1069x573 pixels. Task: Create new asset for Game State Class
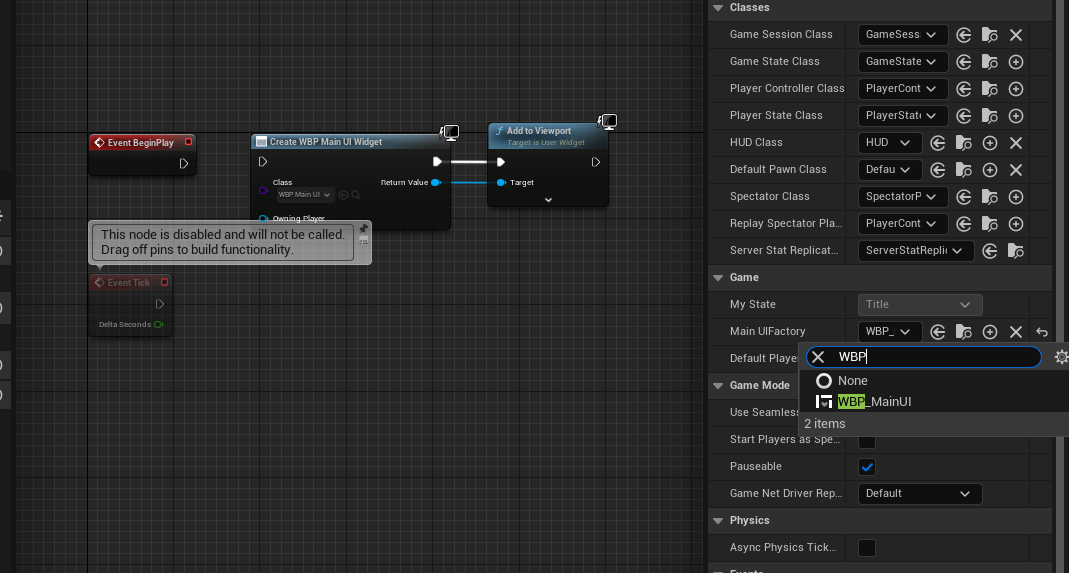point(1016,62)
